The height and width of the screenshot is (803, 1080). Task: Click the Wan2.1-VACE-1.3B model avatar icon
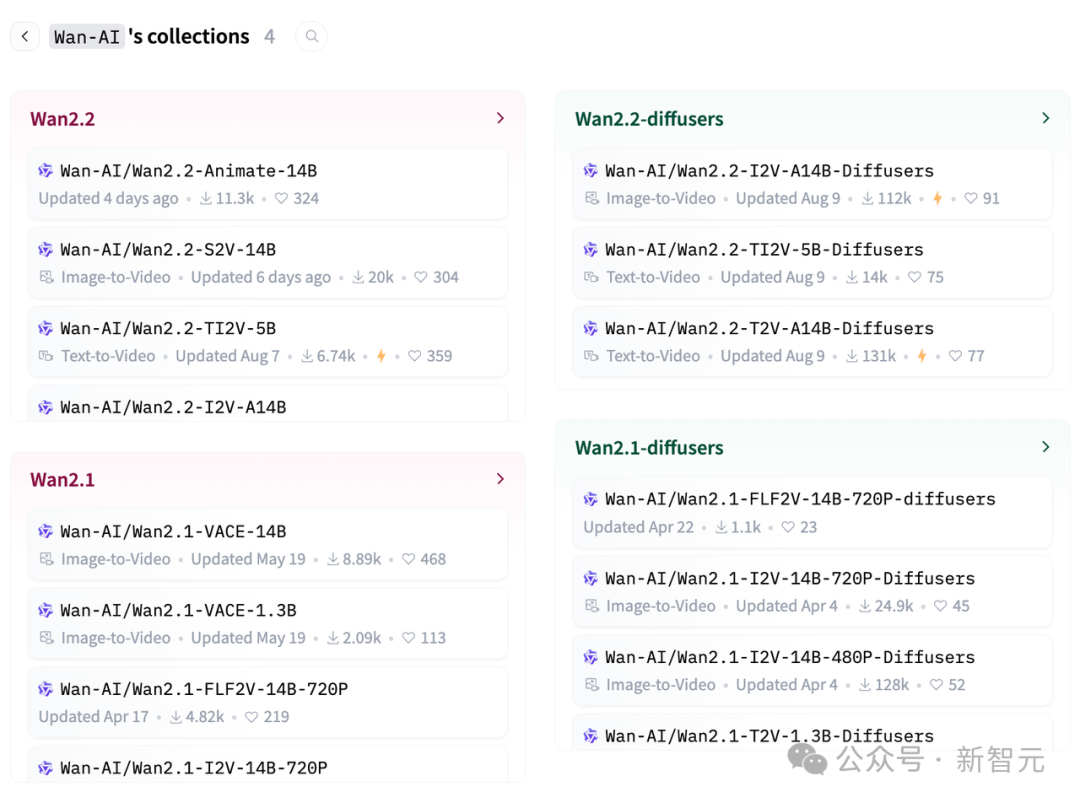[45, 610]
